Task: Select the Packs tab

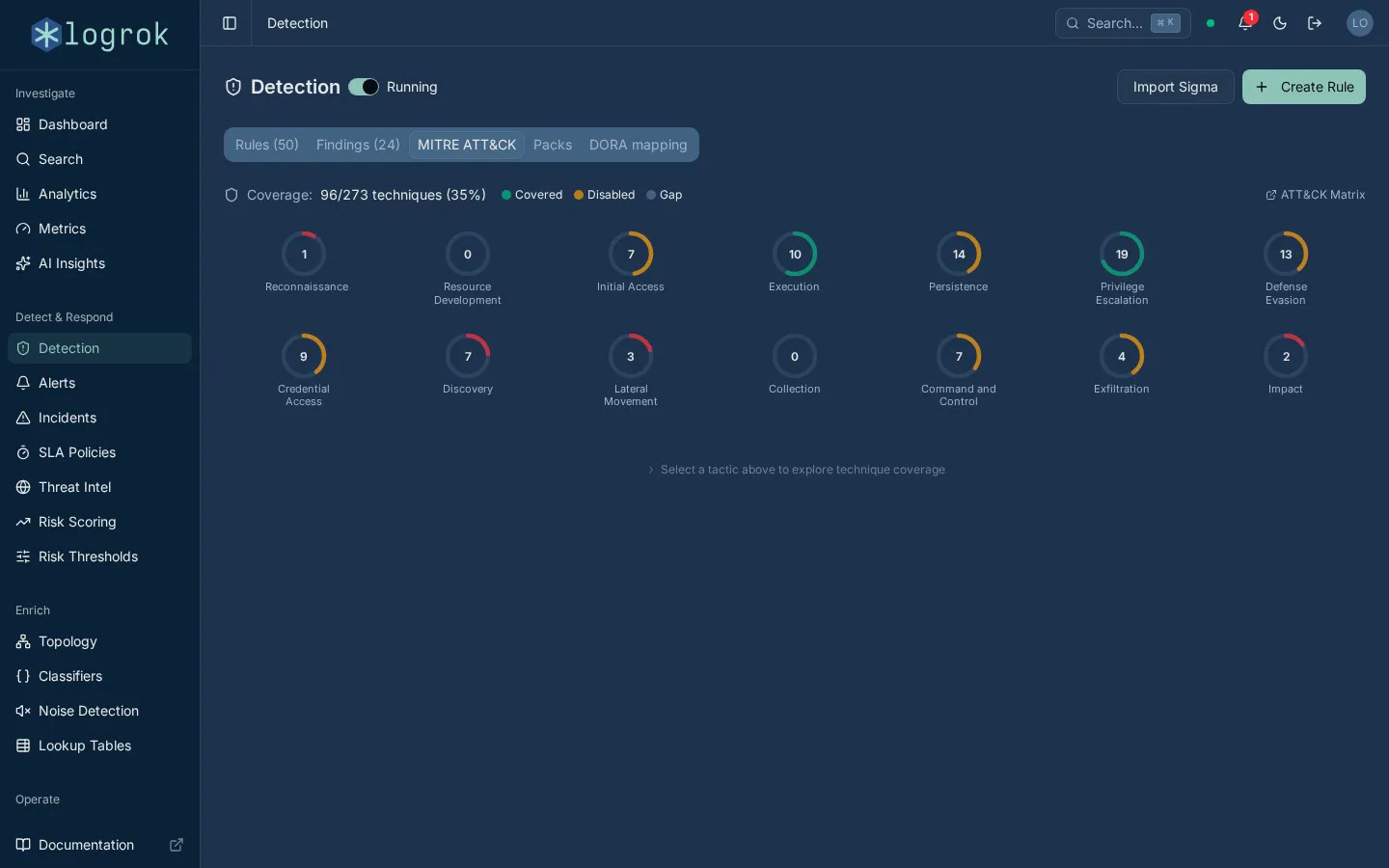Action: point(553,145)
